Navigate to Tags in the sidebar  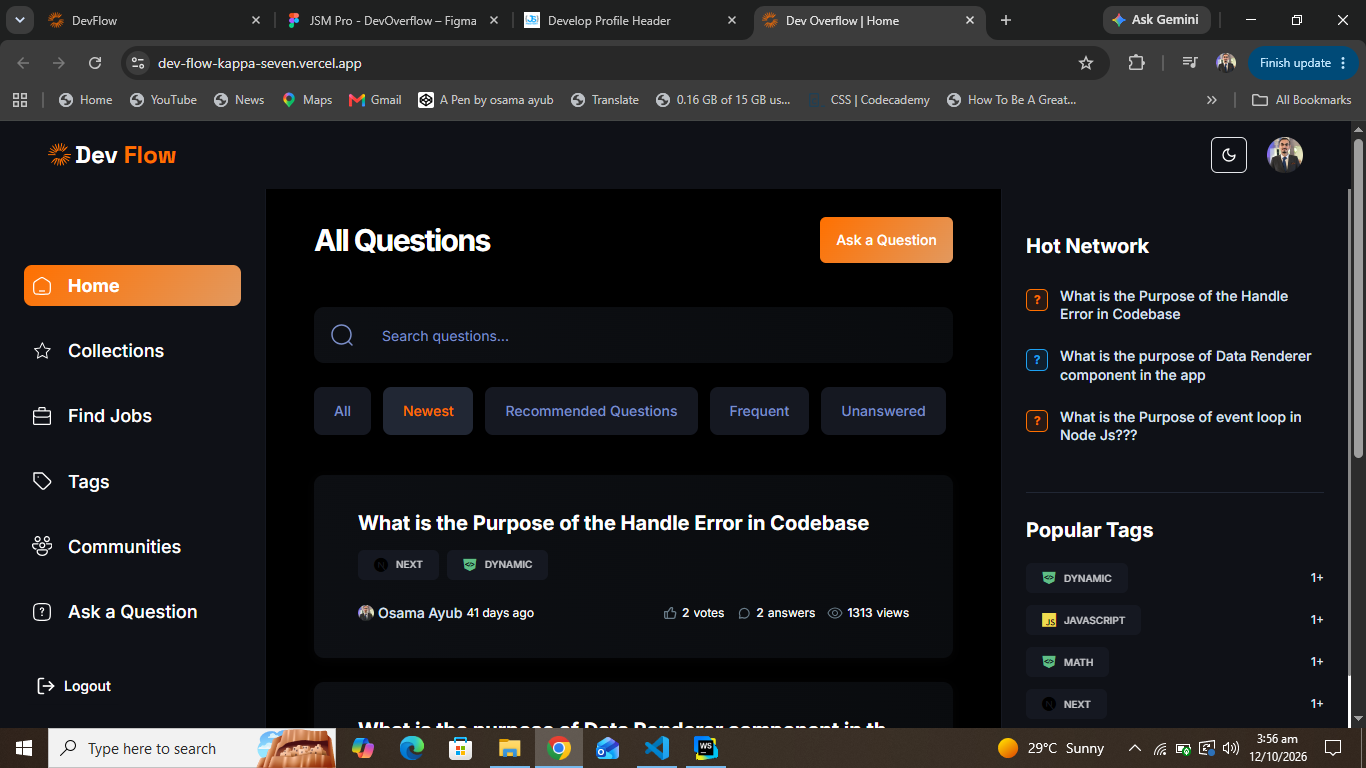[x=132, y=482]
